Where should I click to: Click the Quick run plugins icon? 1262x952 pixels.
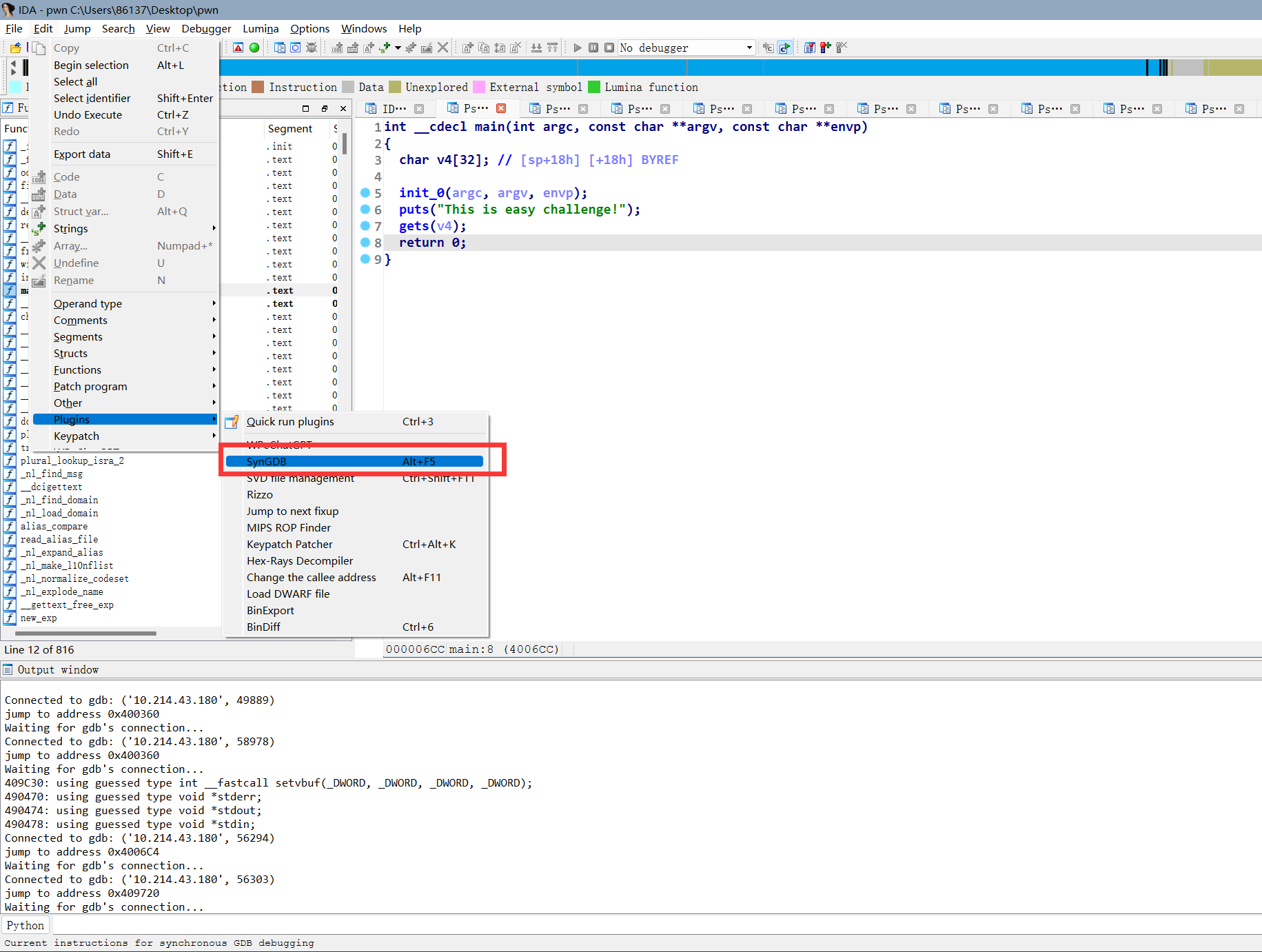tap(232, 422)
